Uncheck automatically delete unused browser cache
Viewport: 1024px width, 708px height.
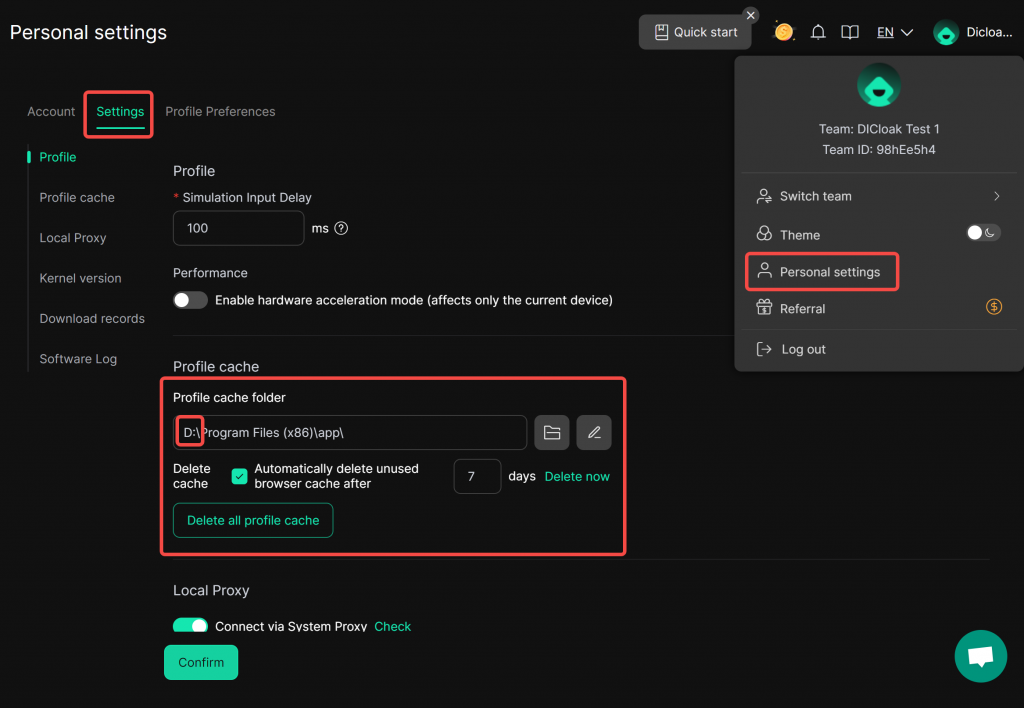pos(240,476)
